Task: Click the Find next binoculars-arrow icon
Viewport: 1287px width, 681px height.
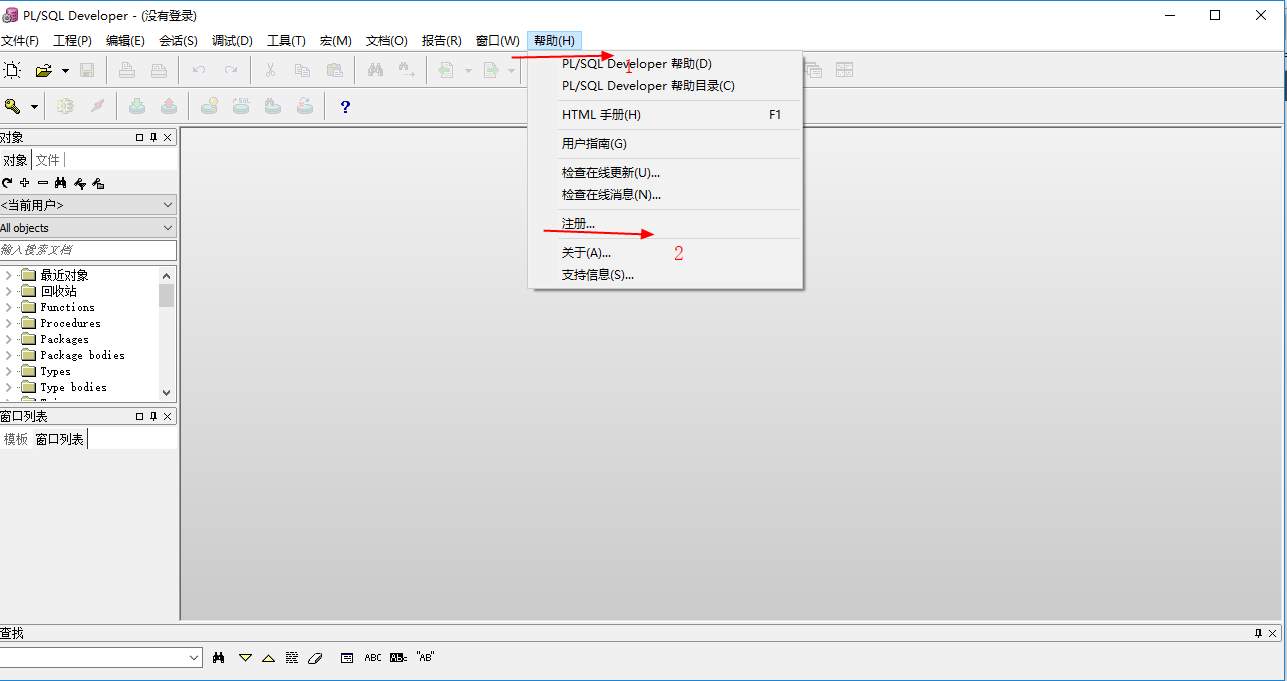Action: tap(406, 70)
